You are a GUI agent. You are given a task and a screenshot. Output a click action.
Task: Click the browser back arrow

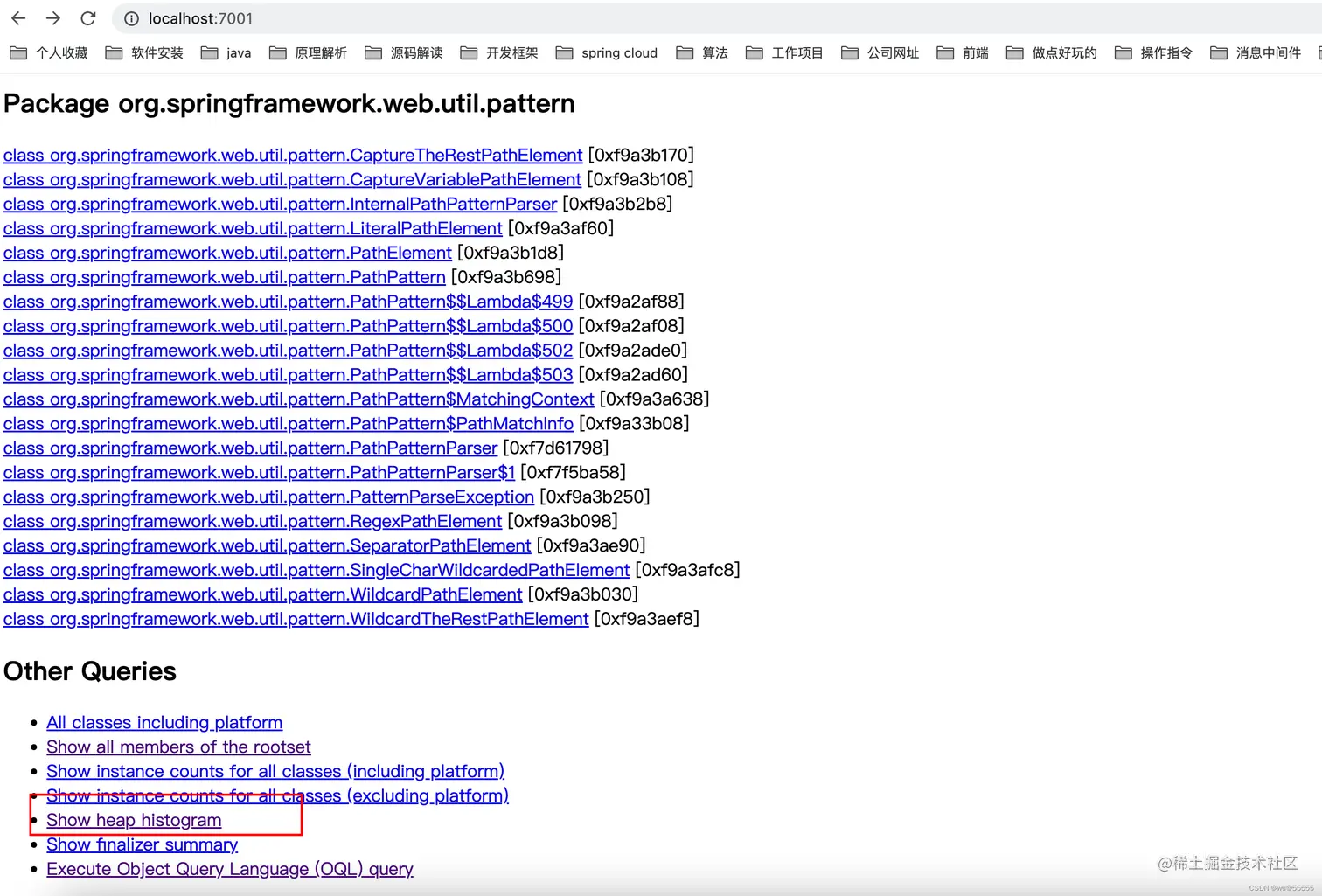click(x=18, y=18)
